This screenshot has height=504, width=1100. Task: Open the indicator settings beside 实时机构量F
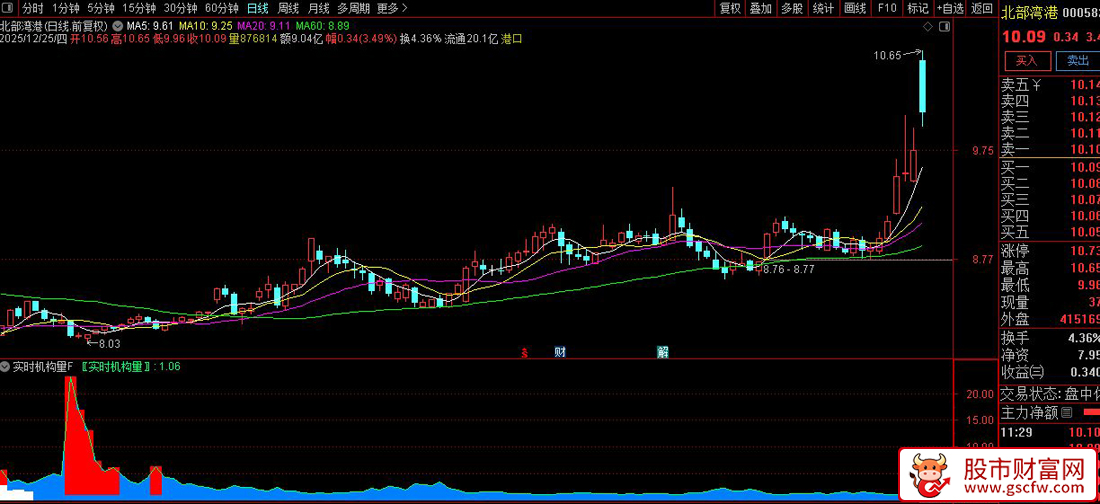[x=6, y=366]
